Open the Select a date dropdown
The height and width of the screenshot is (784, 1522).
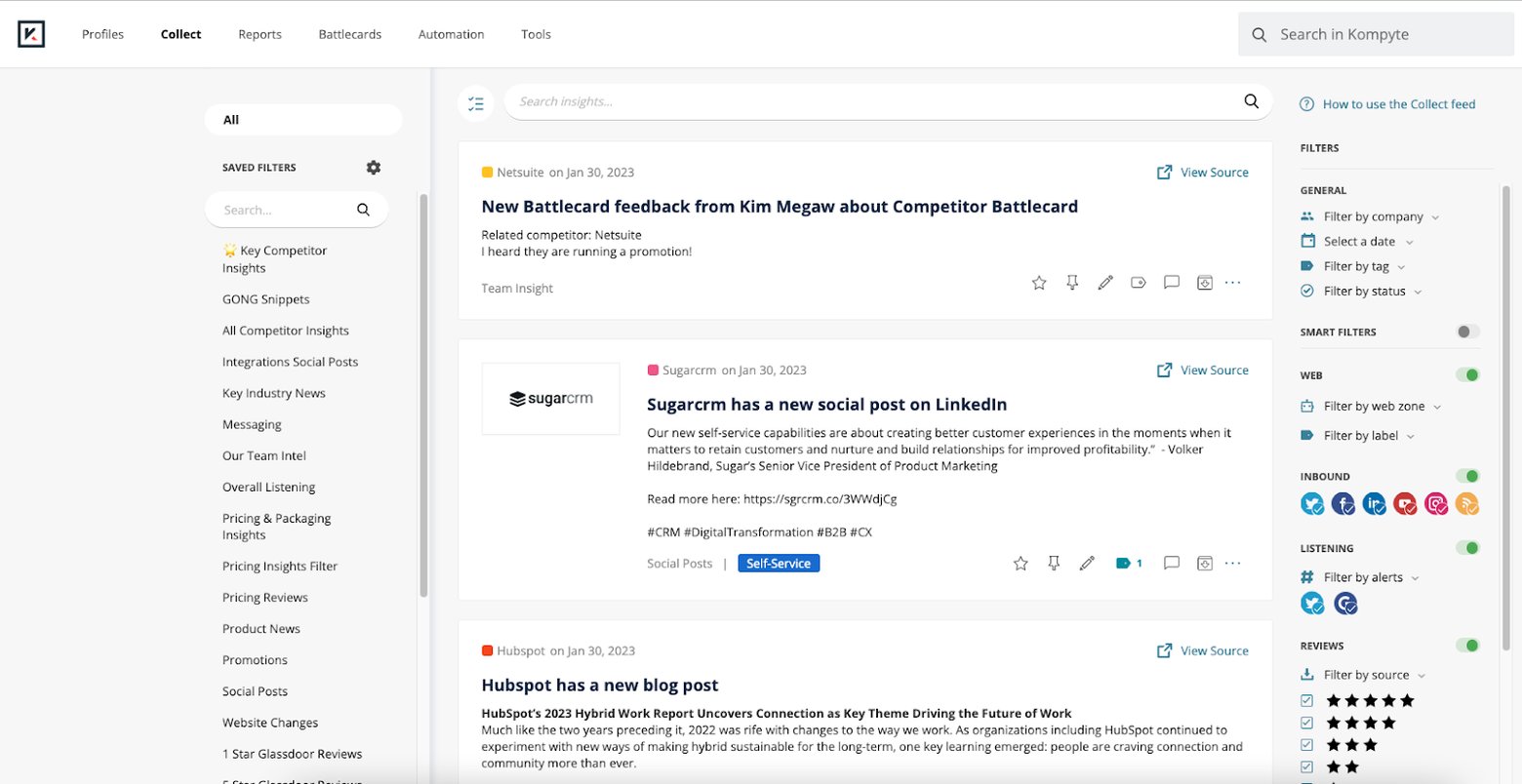coord(1360,242)
